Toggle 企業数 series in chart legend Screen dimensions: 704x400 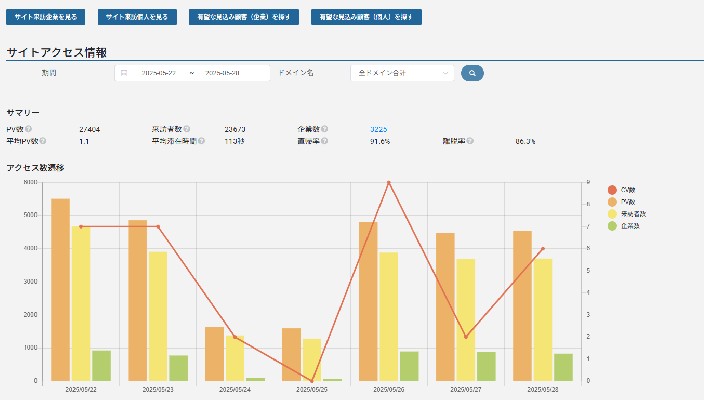click(627, 226)
